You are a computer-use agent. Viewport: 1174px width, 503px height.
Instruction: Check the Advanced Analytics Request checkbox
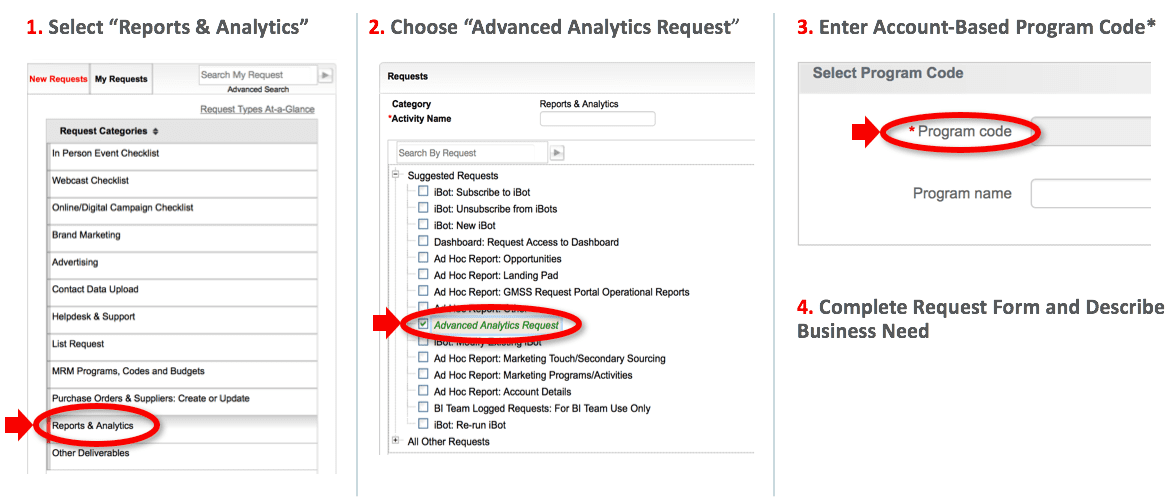point(424,324)
